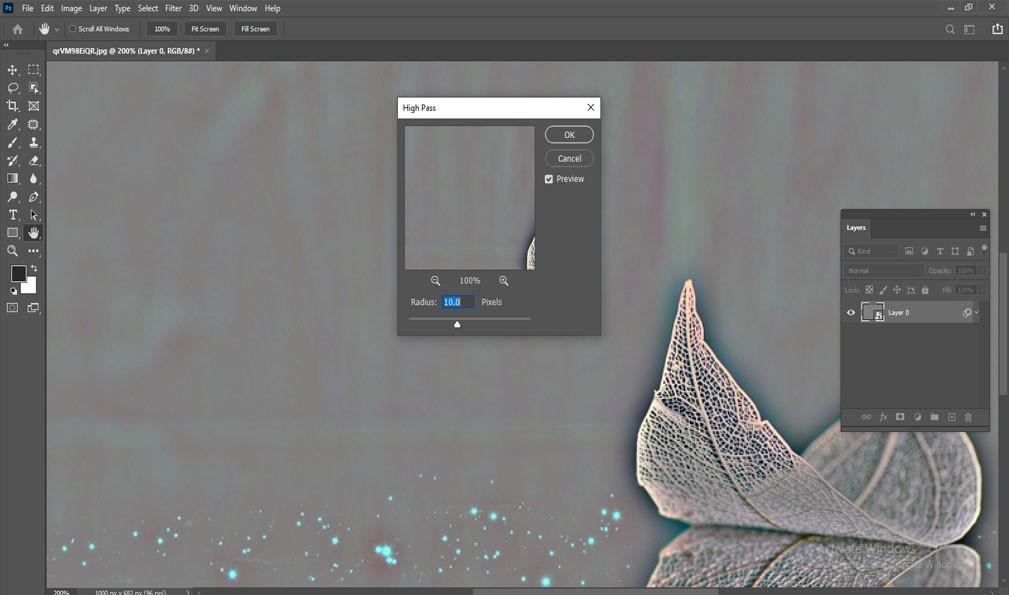Toggle filter for smart objects
The image size is (1009, 595).
pos(970,251)
